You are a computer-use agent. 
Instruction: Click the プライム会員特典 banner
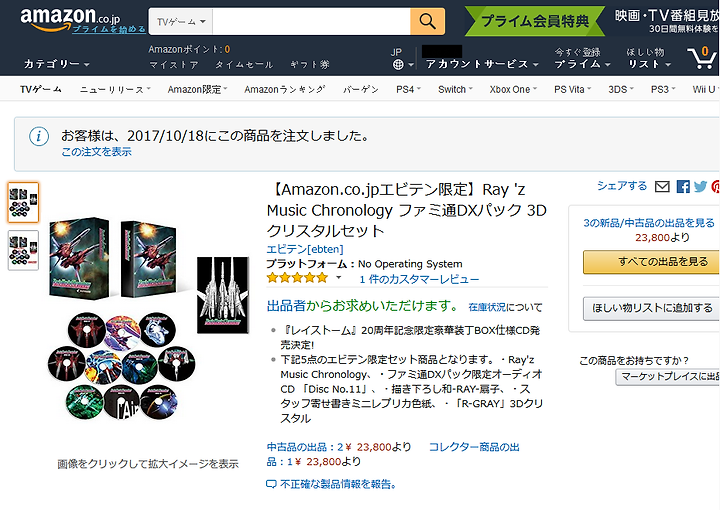(535, 21)
